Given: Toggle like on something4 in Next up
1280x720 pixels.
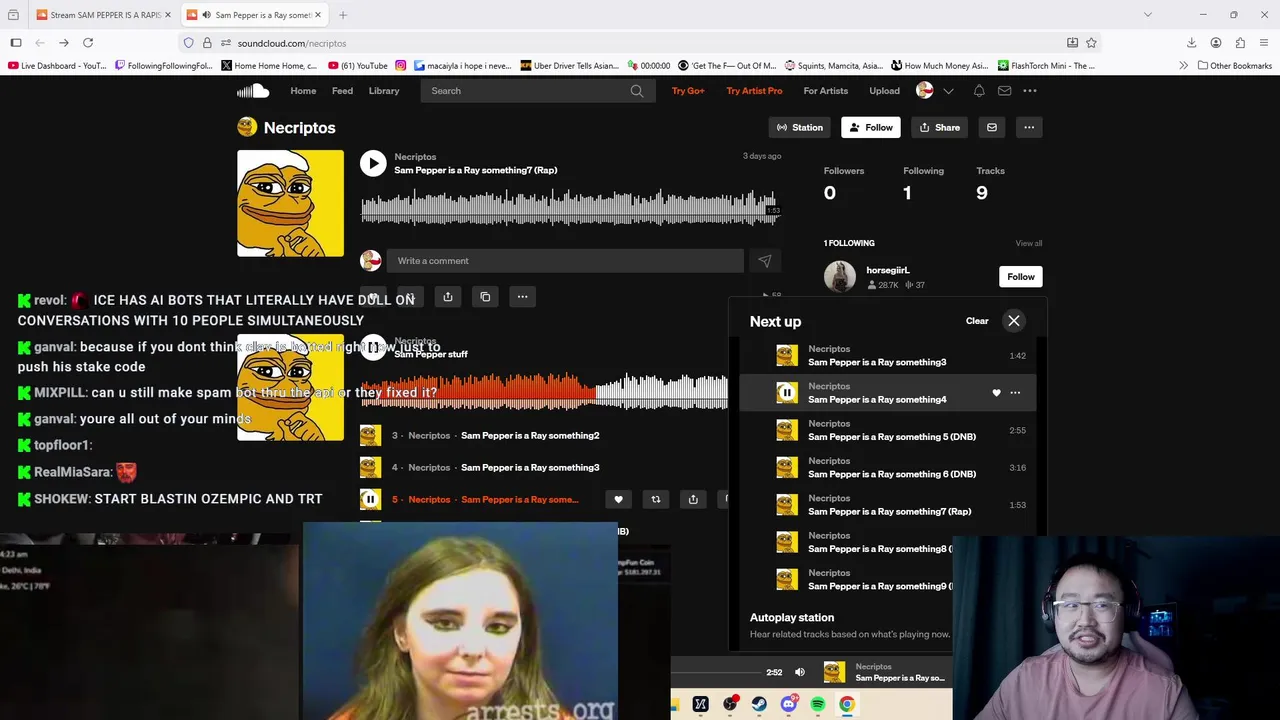Looking at the screenshot, I should click(x=996, y=393).
